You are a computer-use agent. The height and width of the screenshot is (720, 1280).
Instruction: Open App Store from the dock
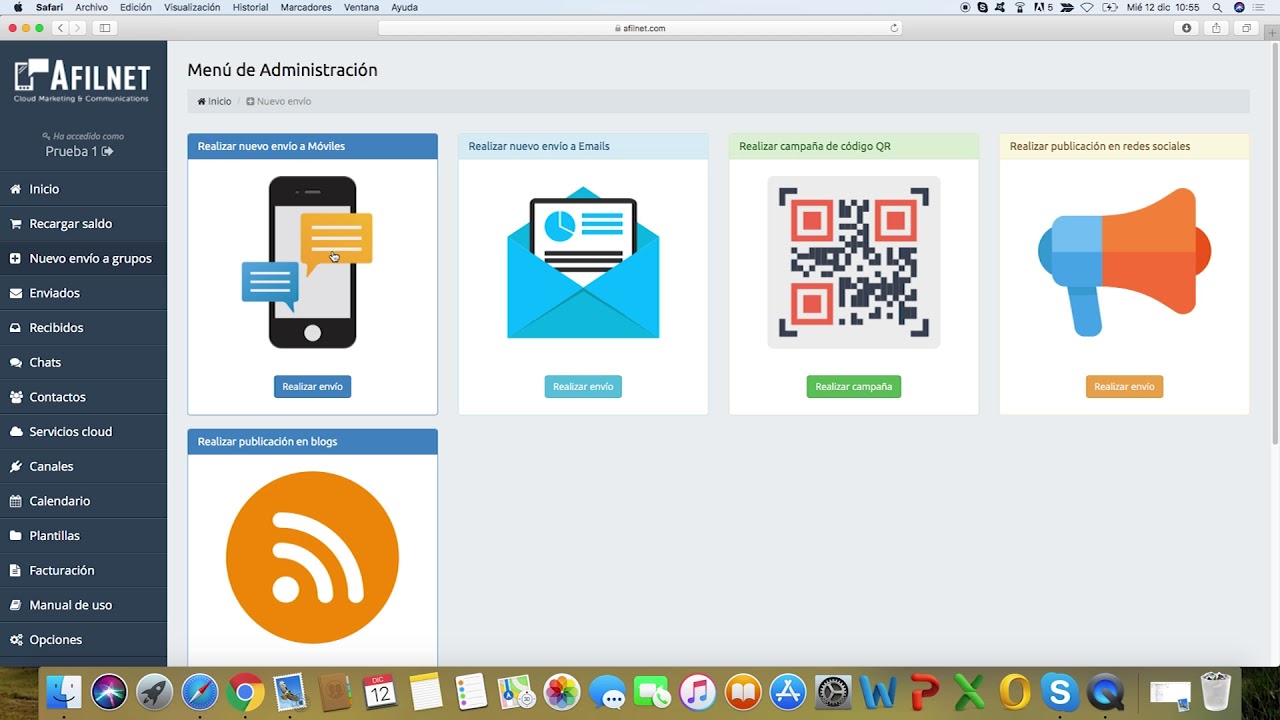click(x=788, y=692)
